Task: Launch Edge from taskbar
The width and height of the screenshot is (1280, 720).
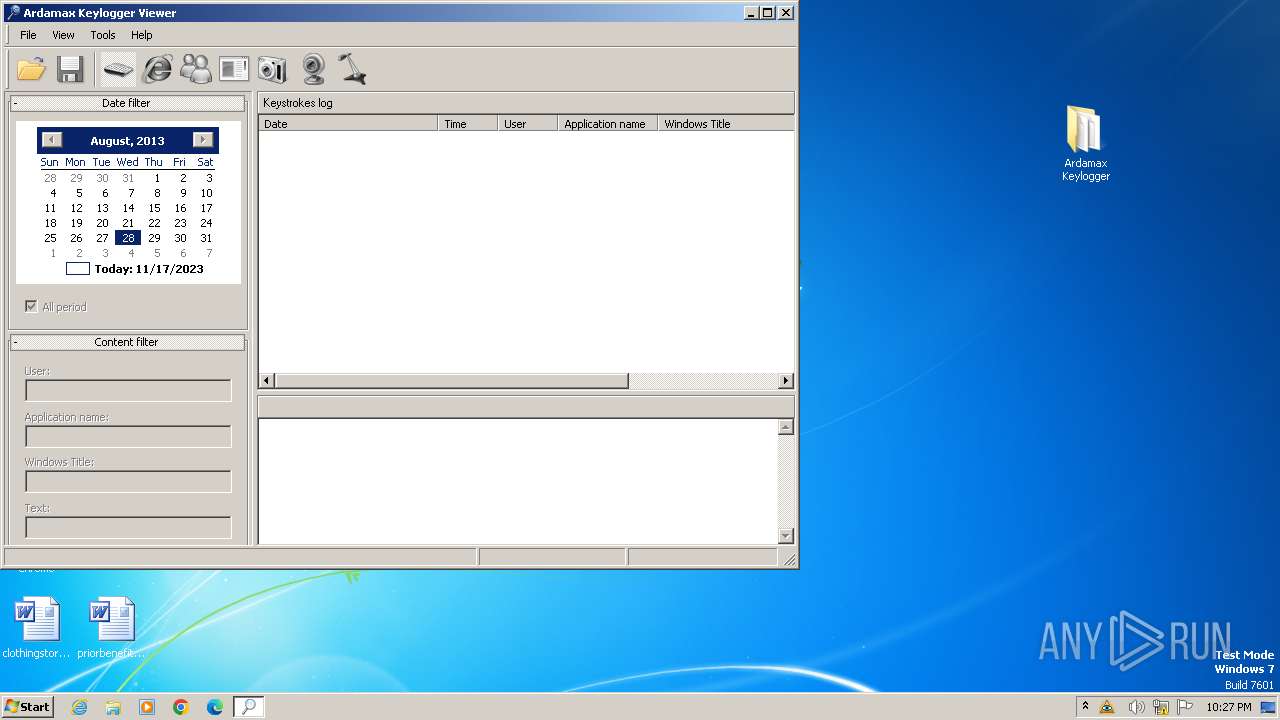Action: pyautogui.click(x=215, y=707)
